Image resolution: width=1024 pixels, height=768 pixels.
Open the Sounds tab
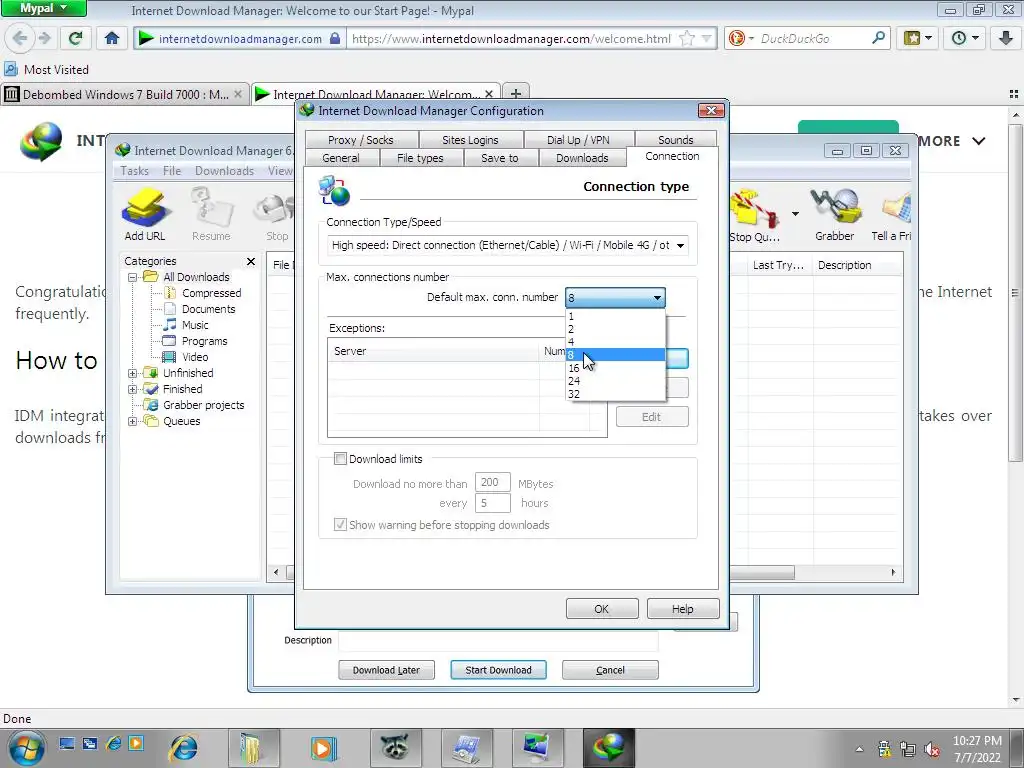coord(675,140)
